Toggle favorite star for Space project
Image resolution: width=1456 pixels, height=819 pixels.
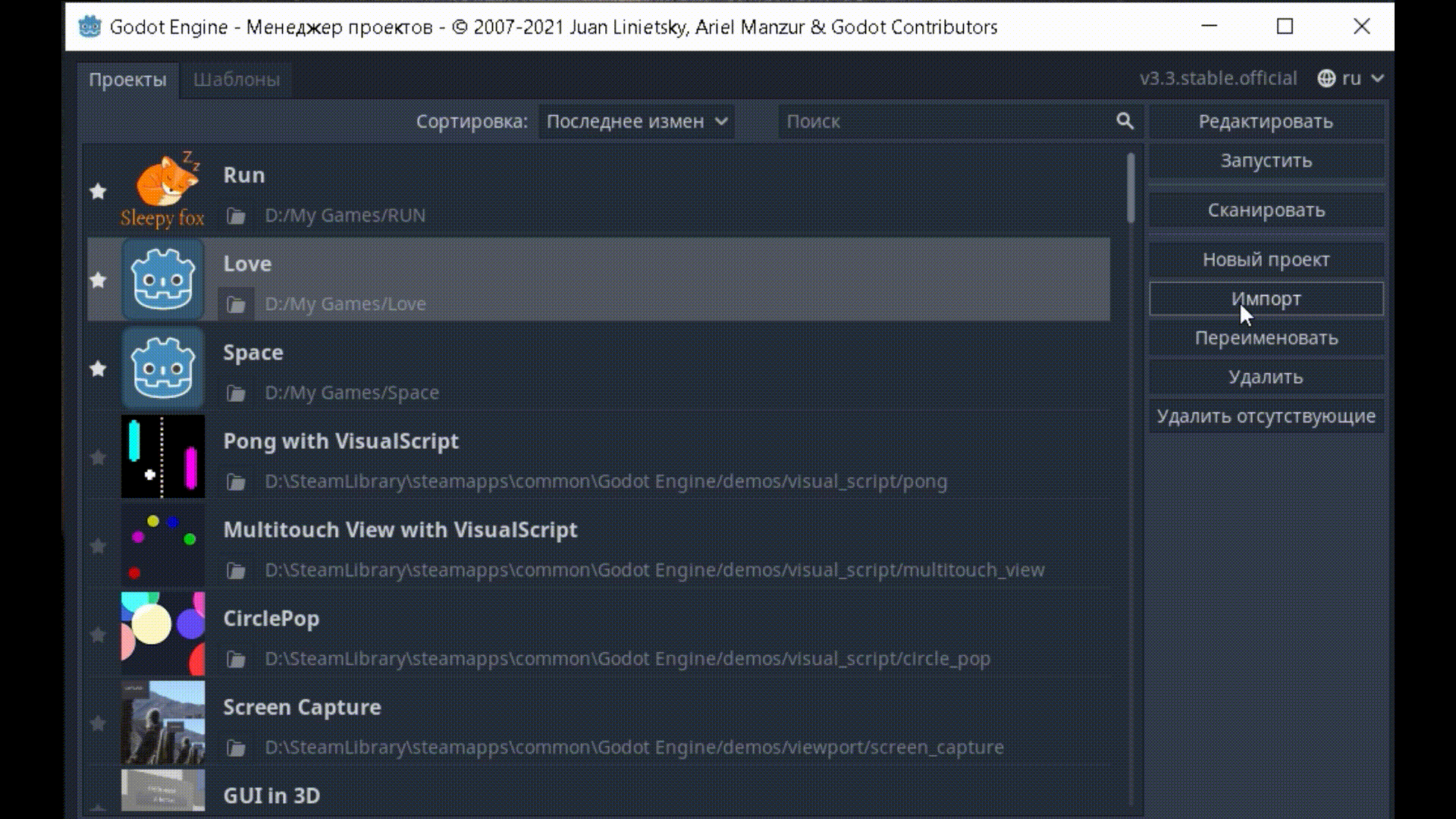98,369
